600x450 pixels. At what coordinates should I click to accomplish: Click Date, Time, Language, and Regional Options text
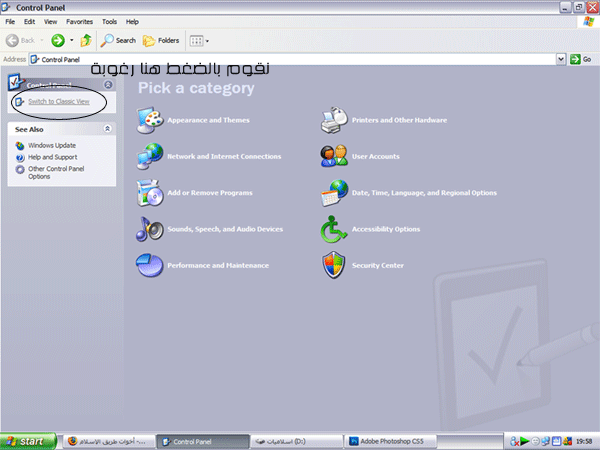point(424,193)
